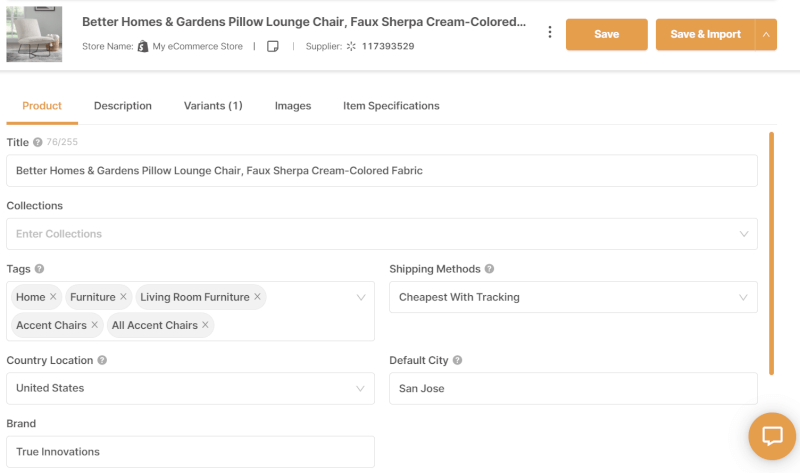Click the header product title text
Screen dimensions: 800x473
coord(304,22)
